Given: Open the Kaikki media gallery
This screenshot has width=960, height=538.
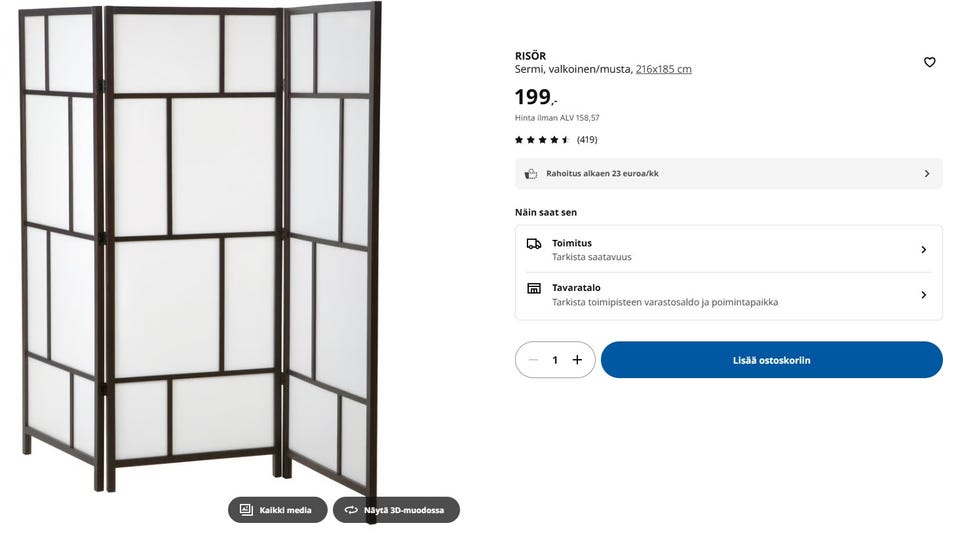Looking at the screenshot, I should 276,510.
